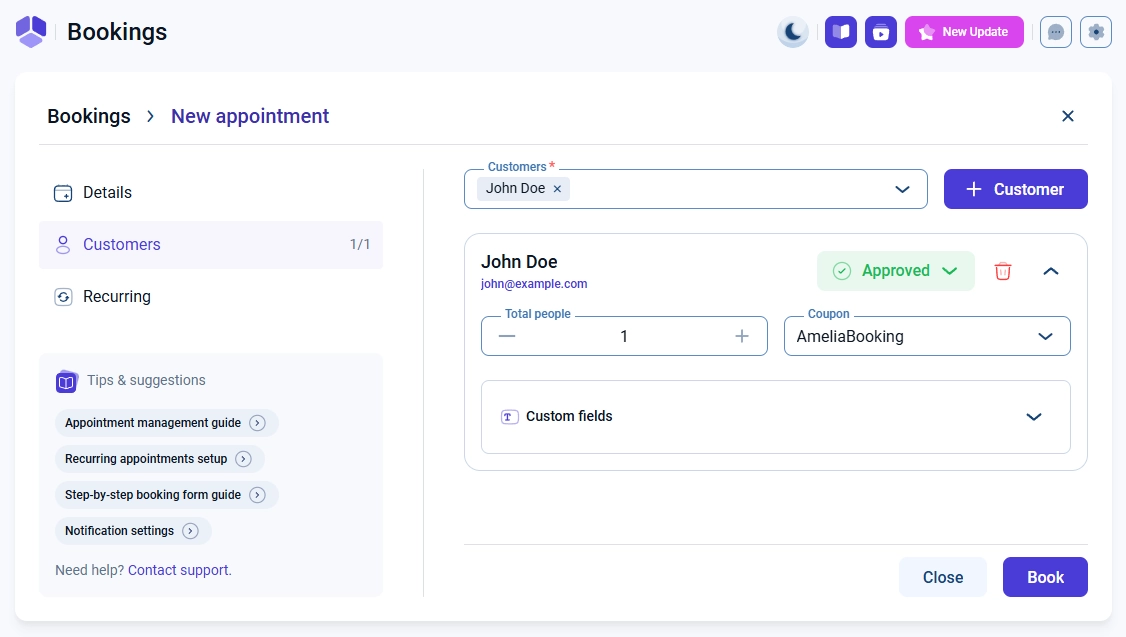Click the Customers person icon
Screen dimensions: 1126x637
point(63,245)
